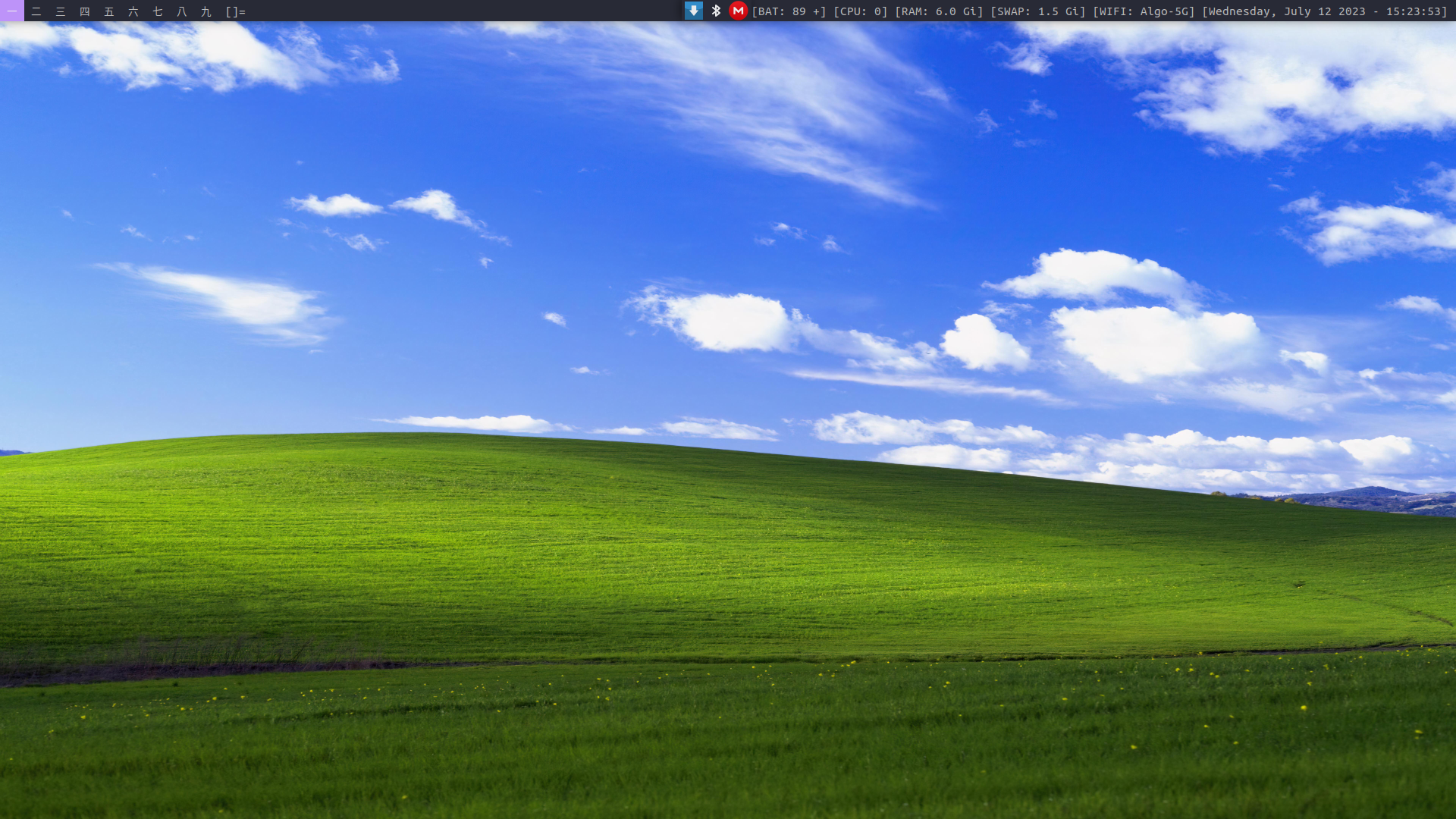Click the BAT: 89 + battery status

pos(789,11)
